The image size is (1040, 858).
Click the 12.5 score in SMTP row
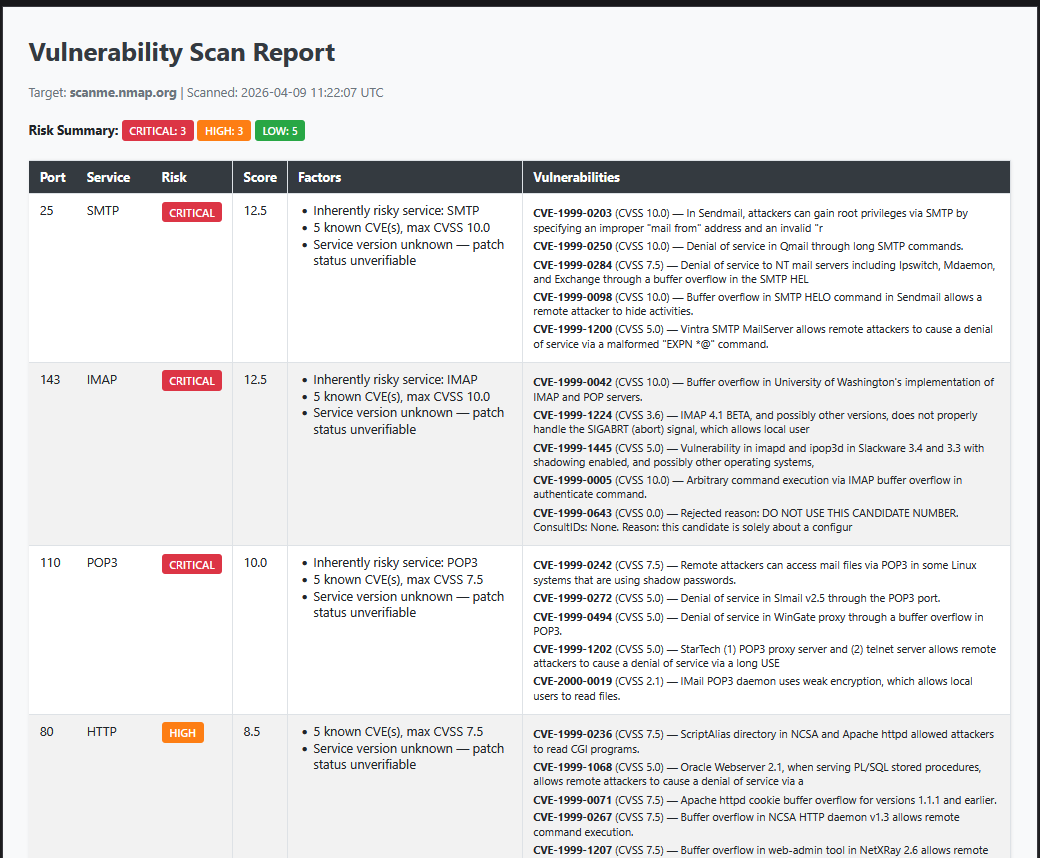255,211
